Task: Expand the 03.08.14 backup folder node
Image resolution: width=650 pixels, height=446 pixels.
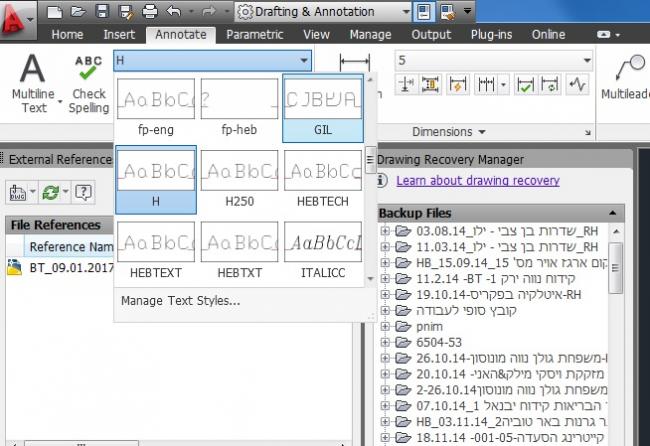Action: (x=385, y=231)
